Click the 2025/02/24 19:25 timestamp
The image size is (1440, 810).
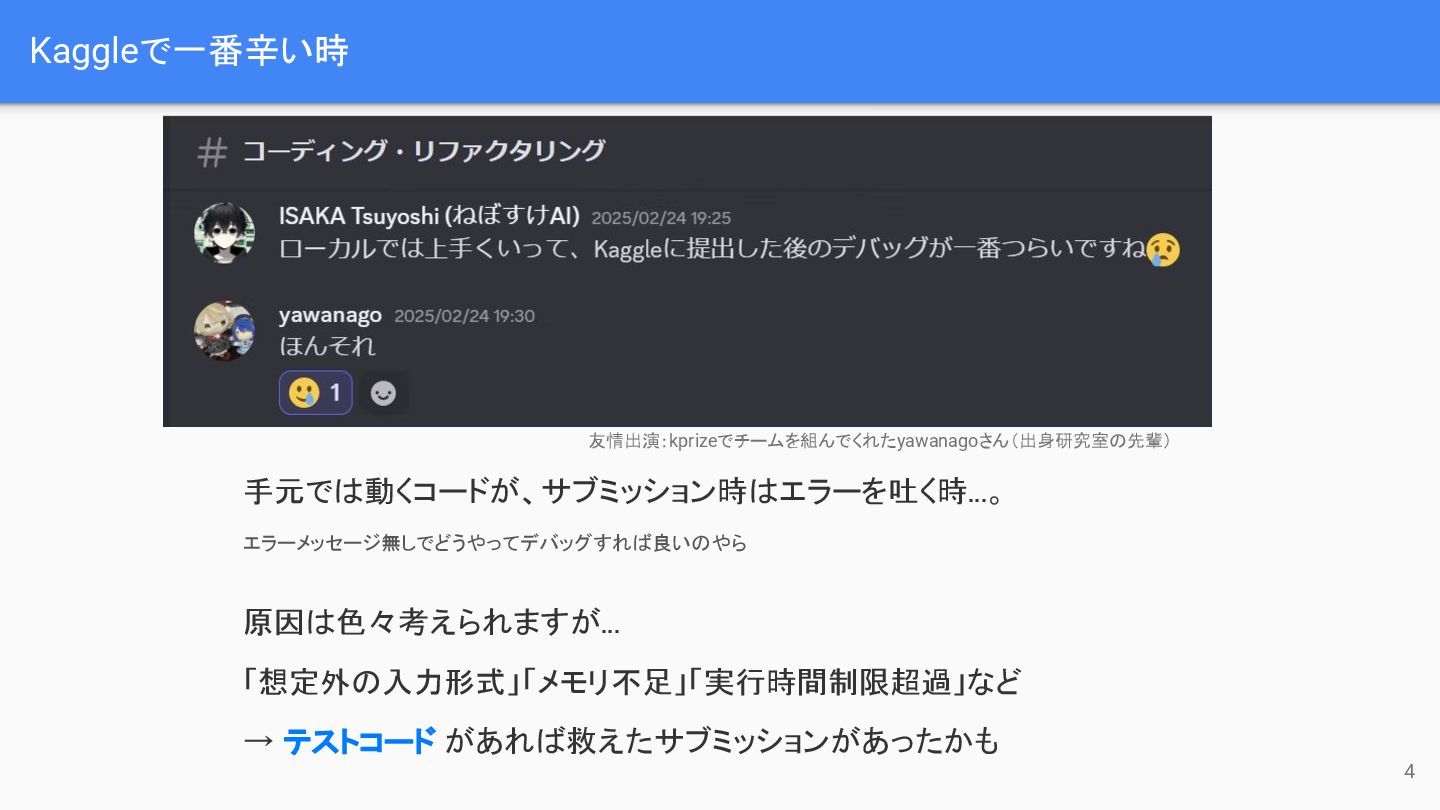pos(661,218)
